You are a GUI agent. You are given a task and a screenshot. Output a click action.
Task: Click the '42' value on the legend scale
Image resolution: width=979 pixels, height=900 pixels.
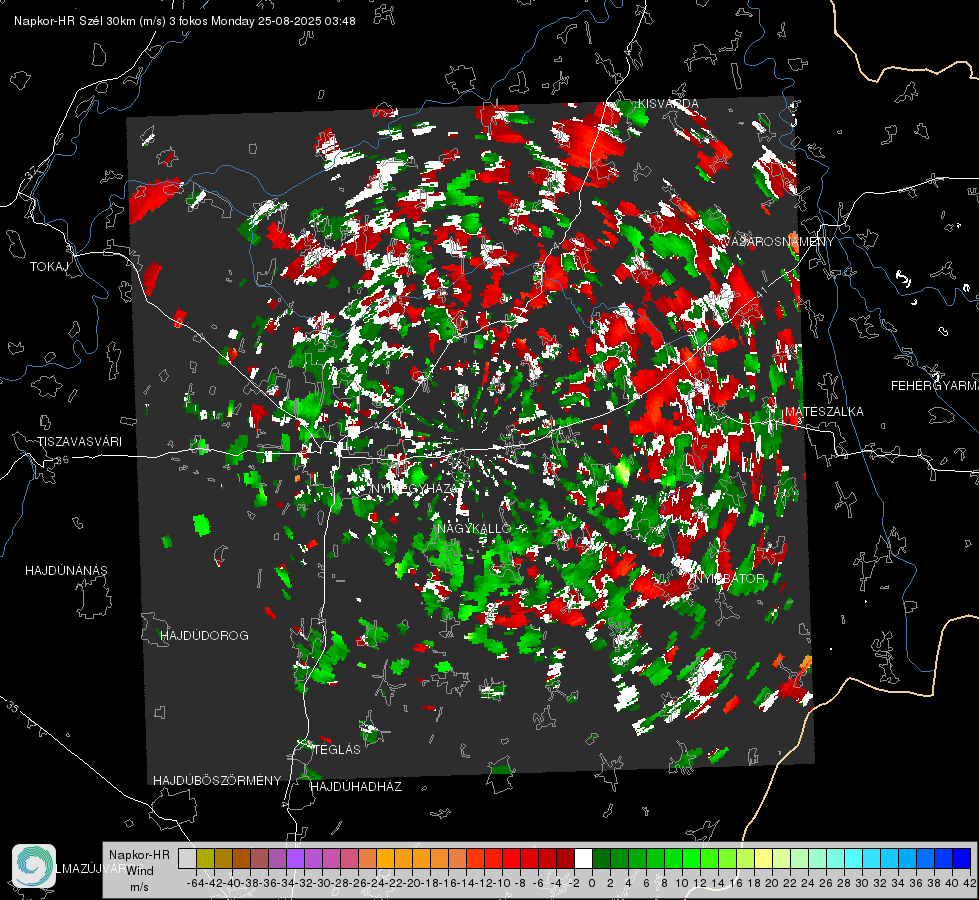pos(970,883)
